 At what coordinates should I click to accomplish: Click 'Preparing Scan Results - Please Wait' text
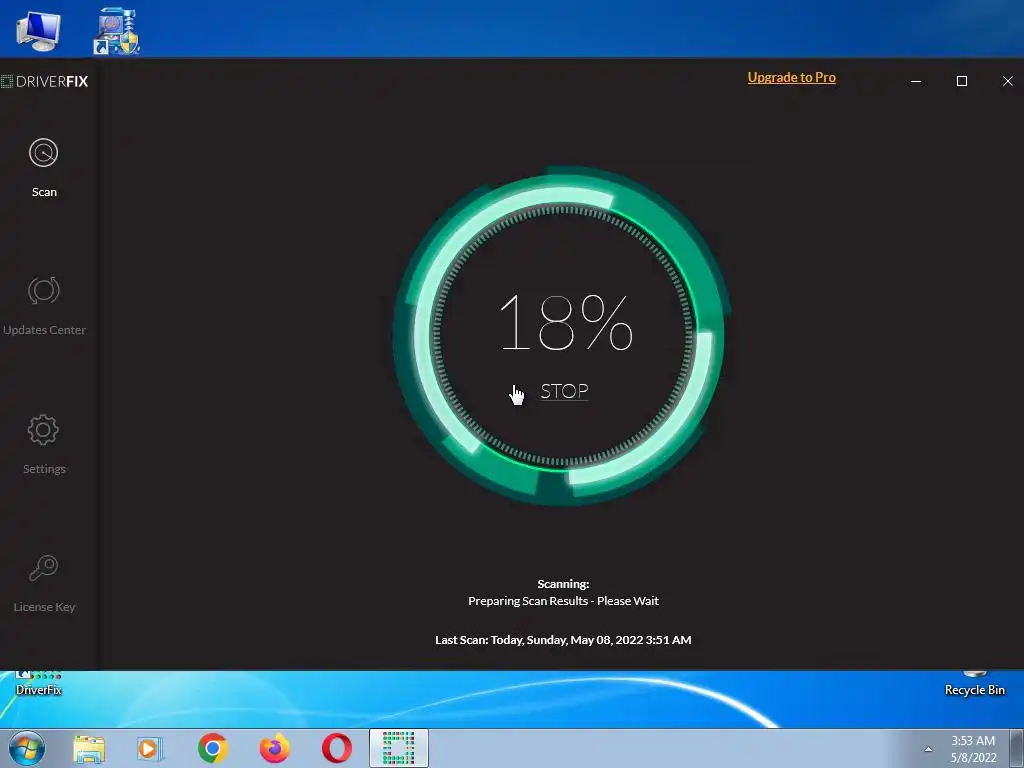(563, 601)
